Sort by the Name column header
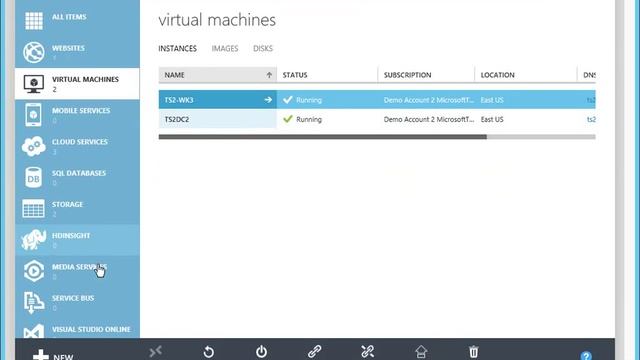The height and width of the screenshot is (360, 640). point(218,75)
